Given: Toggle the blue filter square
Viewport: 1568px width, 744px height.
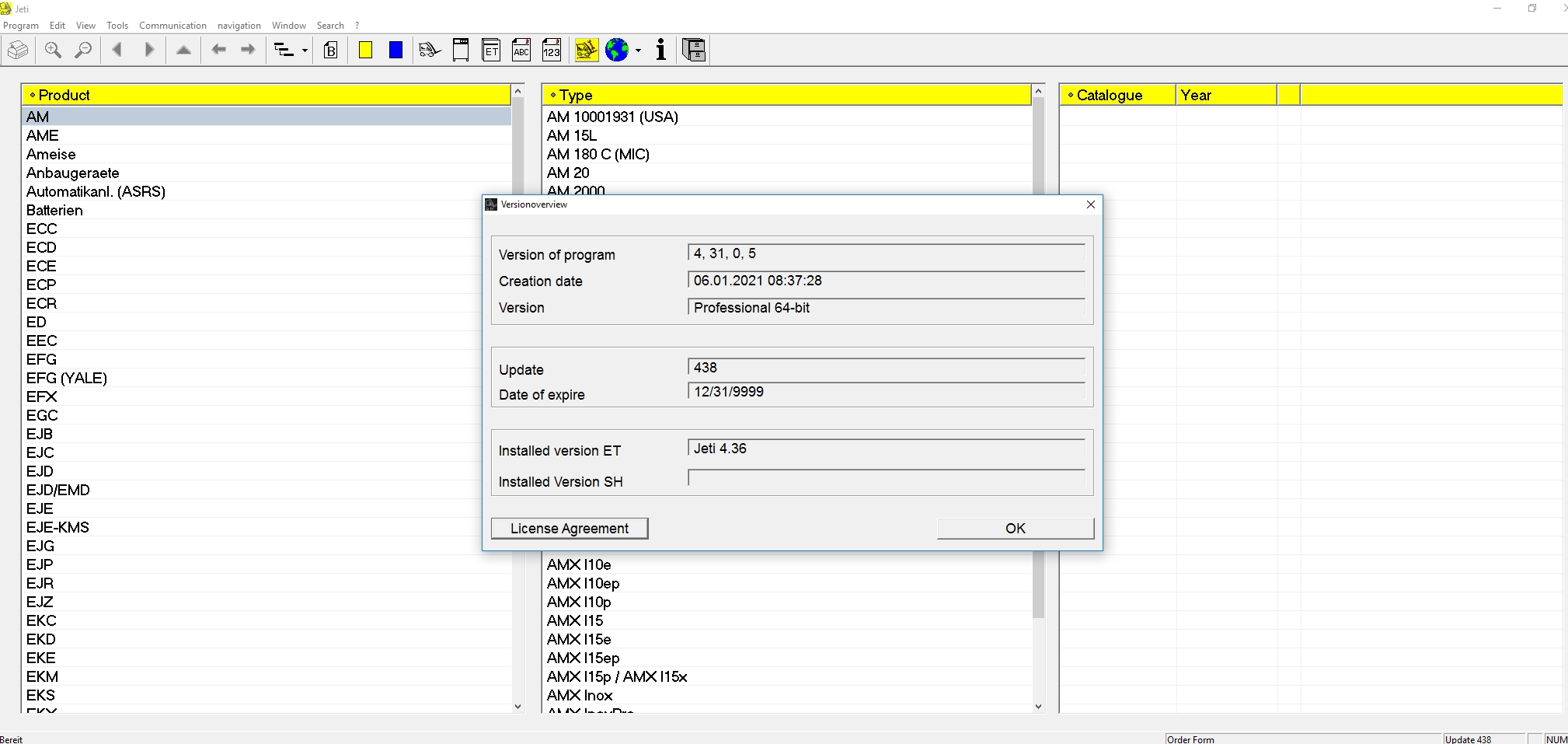Looking at the screenshot, I should 395,50.
